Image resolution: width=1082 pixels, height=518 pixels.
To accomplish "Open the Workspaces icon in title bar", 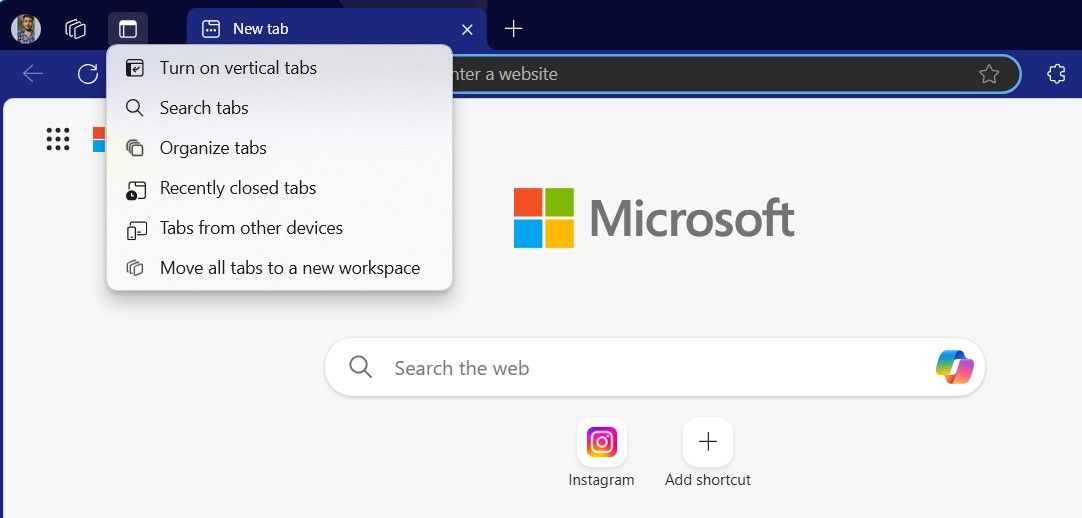I will click(75, 29).
